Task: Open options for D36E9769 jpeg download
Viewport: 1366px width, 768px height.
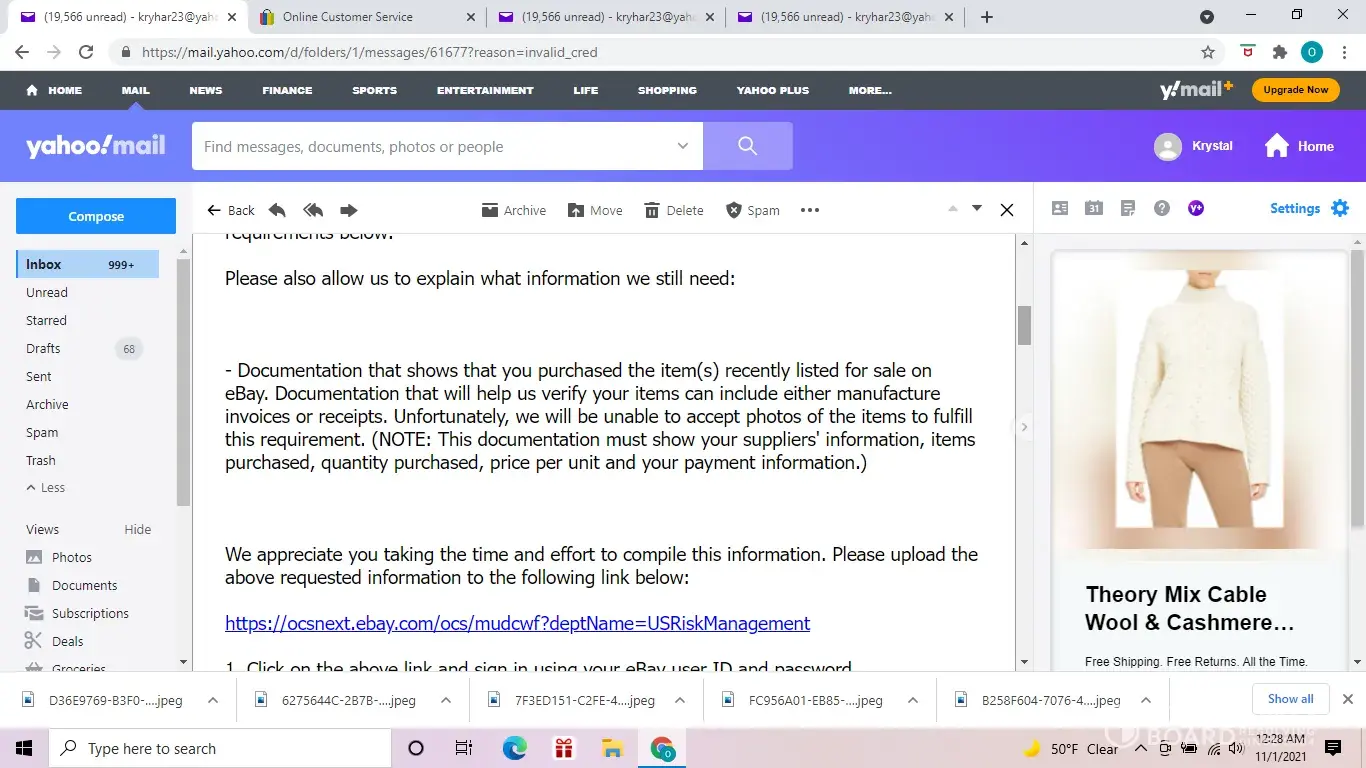Action: tap(213, 700)
